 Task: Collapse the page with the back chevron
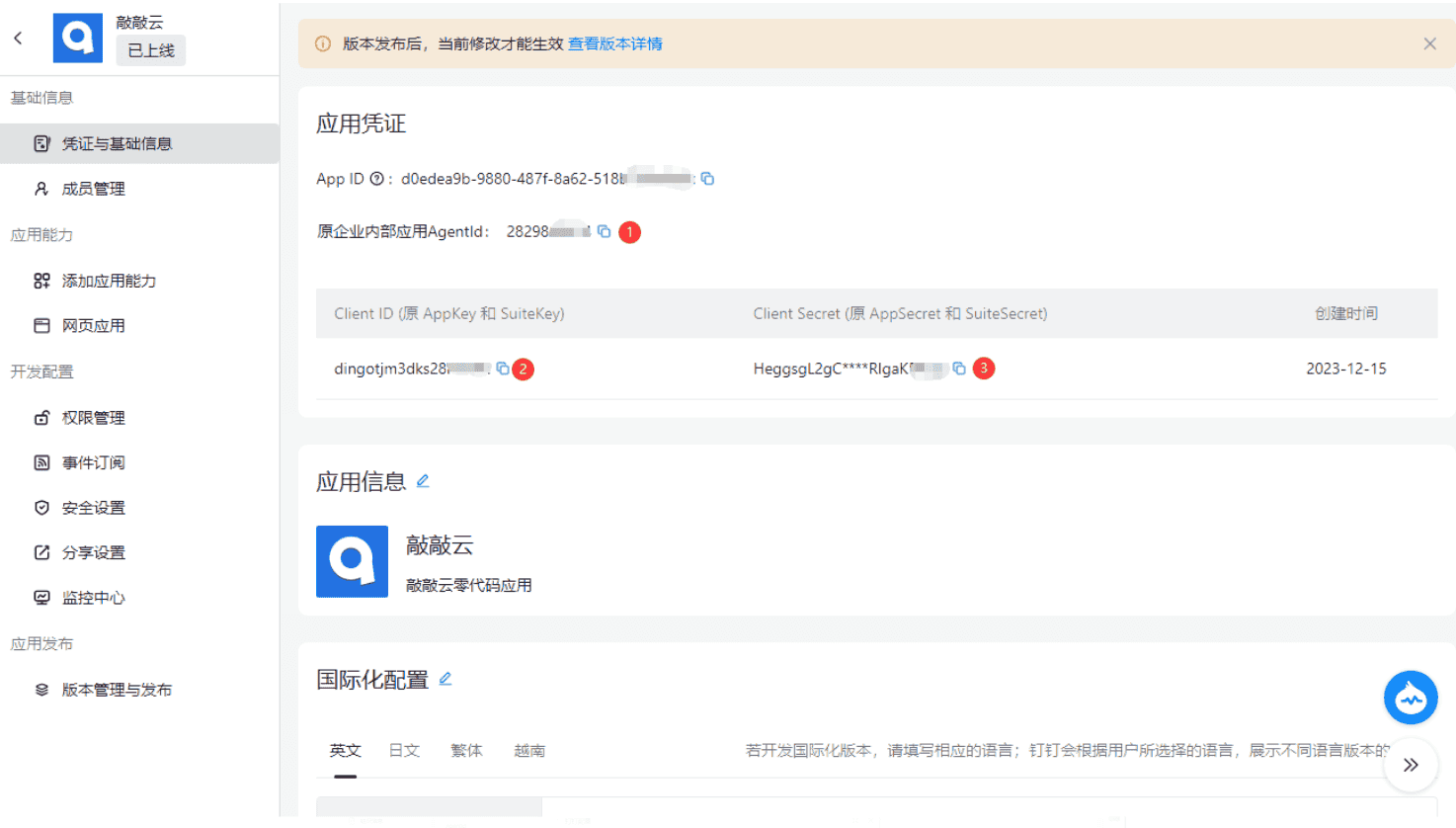tap(18, 37)
